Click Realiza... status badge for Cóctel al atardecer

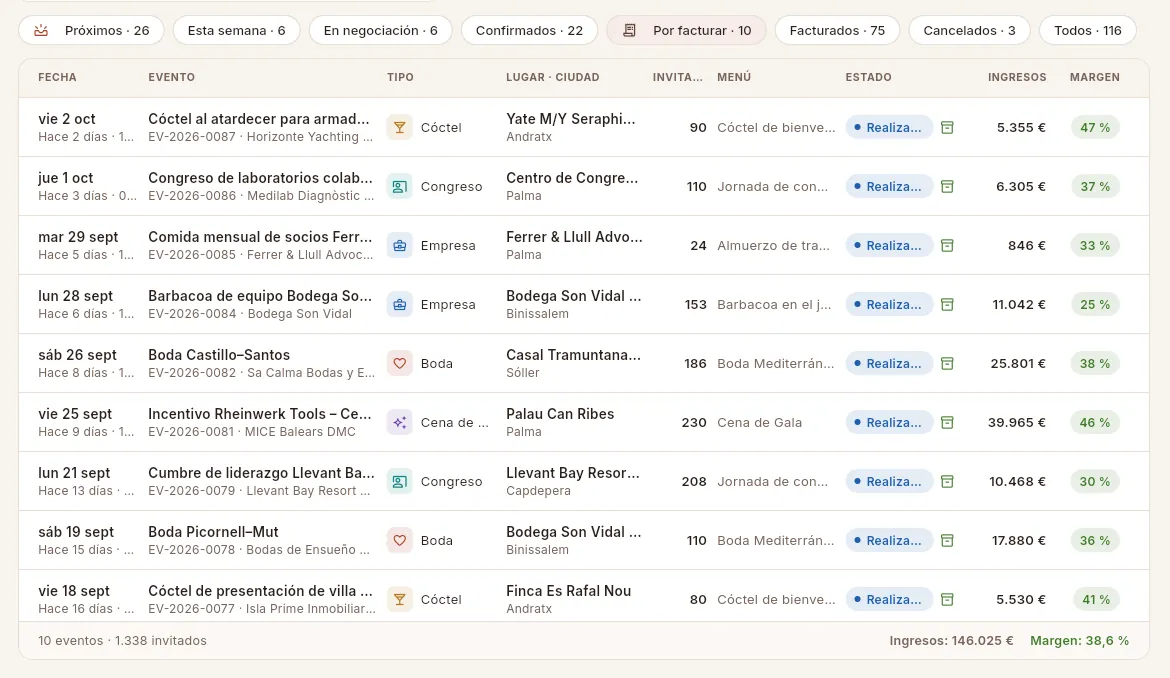point(889,128)
